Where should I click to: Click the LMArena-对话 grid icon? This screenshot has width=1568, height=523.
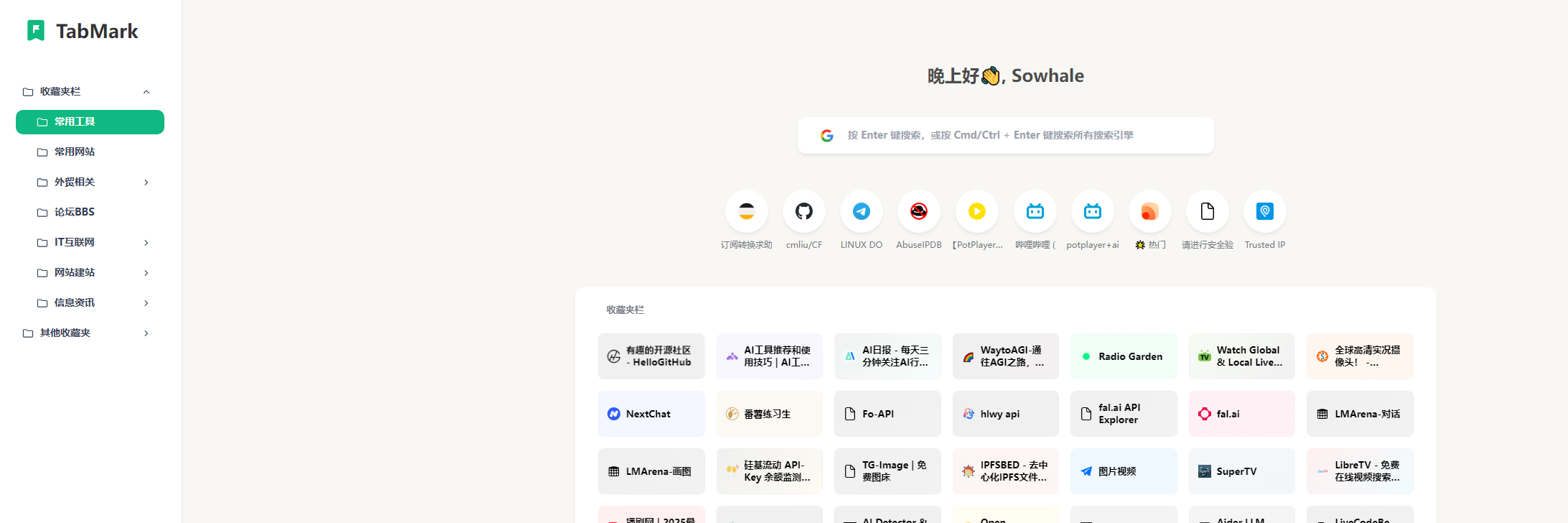tap(1322, 414)
